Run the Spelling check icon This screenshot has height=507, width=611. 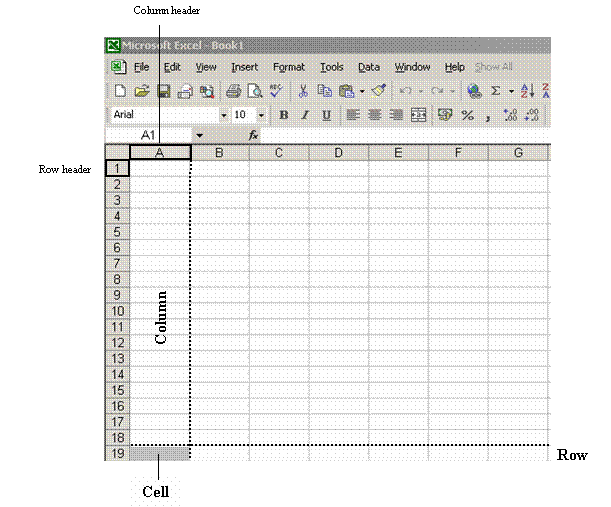(276, 91)
